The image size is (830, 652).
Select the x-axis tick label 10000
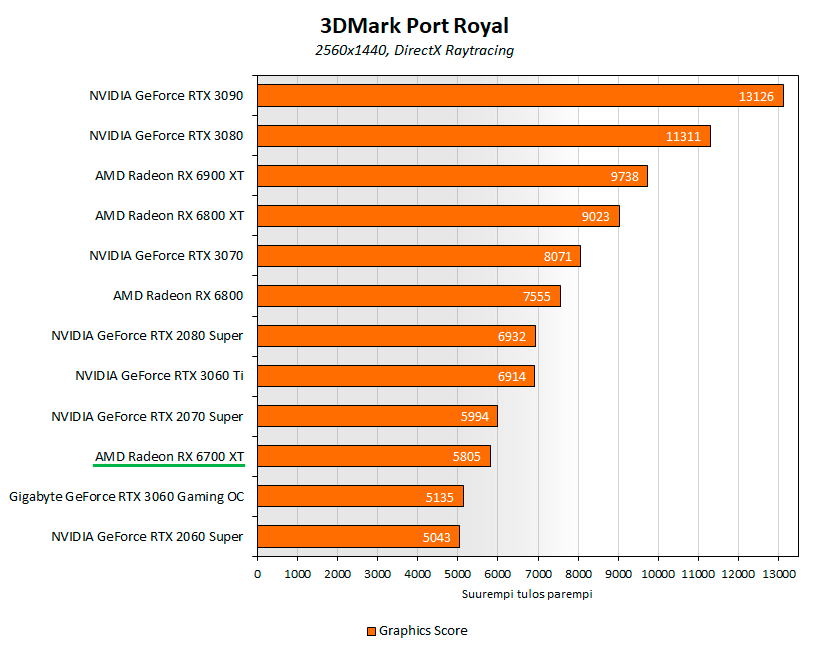(658, 574)
